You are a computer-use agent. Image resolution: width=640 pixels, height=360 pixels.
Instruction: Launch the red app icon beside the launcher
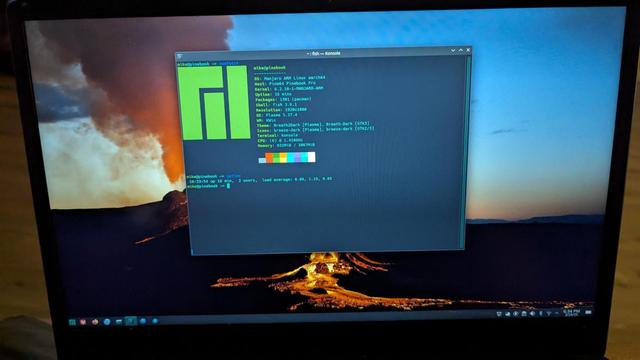(83, 322)
